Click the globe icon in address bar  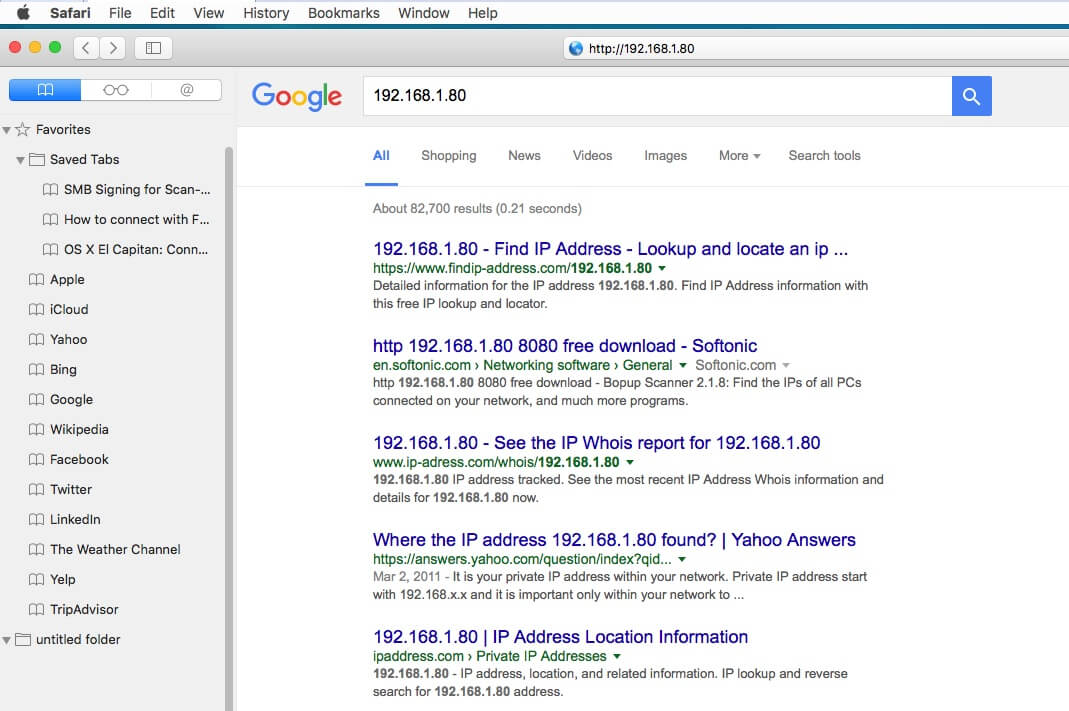click(x=575, y=48)
